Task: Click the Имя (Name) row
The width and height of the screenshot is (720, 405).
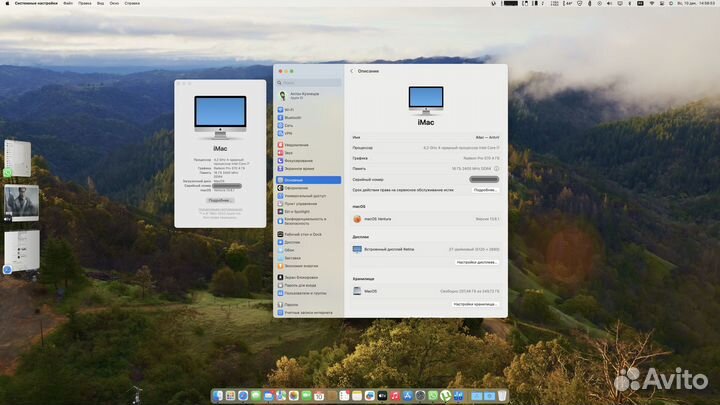Action: (x=426, y=137)
